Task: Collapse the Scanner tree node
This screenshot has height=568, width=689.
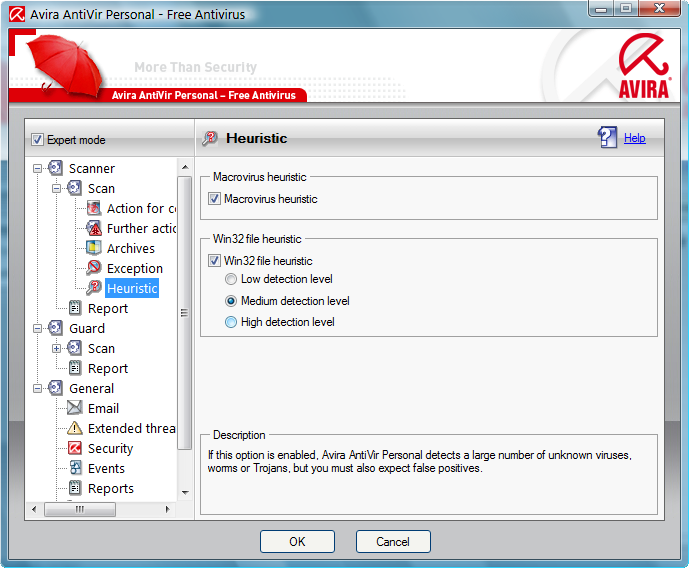Action: tap(37, 168)
